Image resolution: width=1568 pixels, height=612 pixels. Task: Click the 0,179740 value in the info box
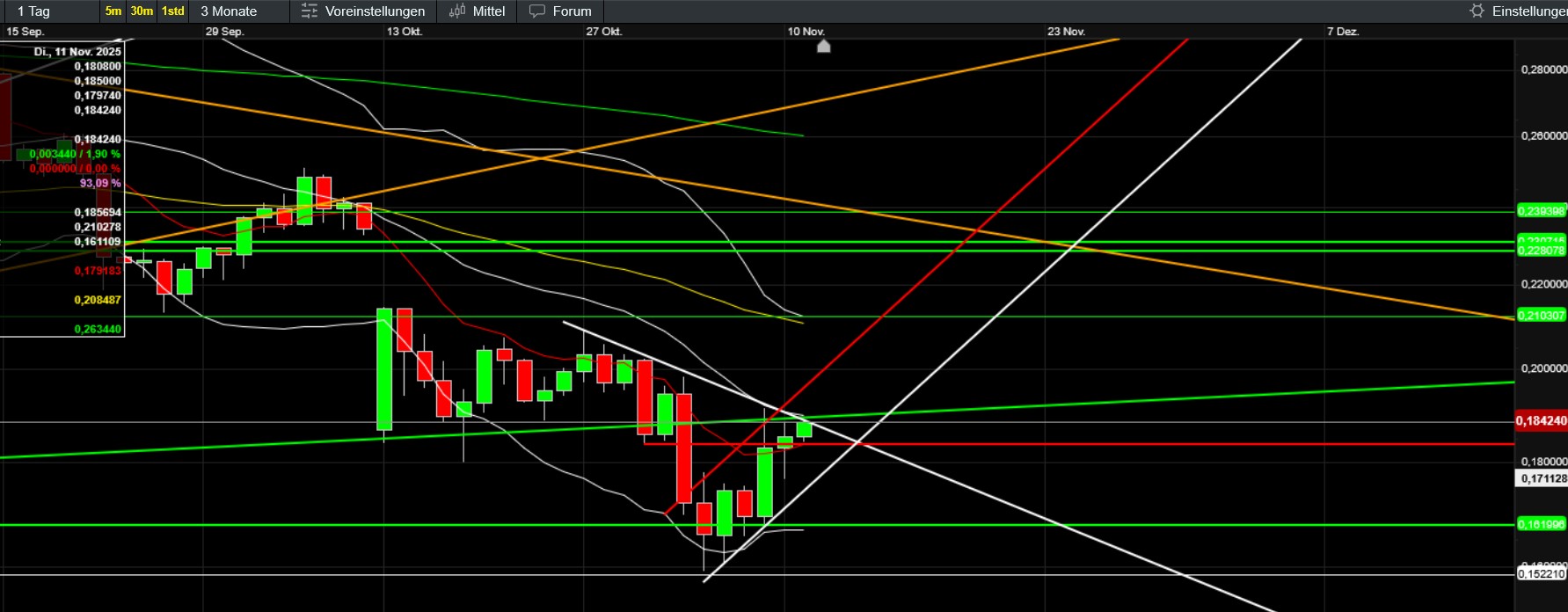coord(98,96)
